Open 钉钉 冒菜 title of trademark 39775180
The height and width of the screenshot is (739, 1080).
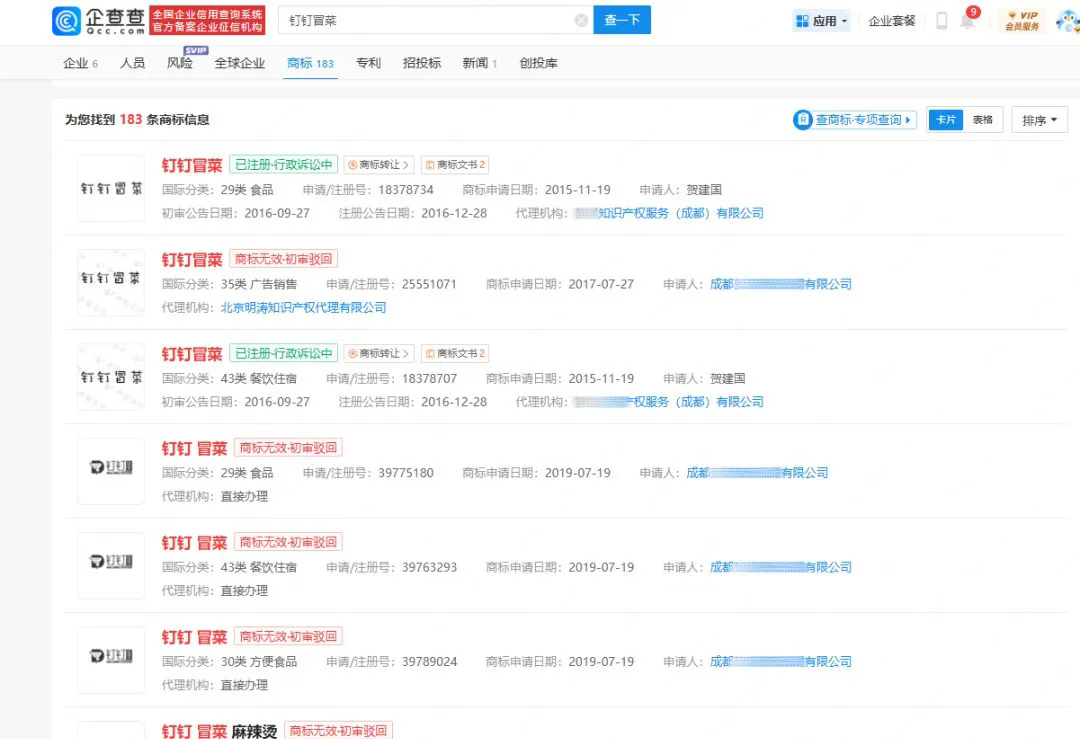194,448
